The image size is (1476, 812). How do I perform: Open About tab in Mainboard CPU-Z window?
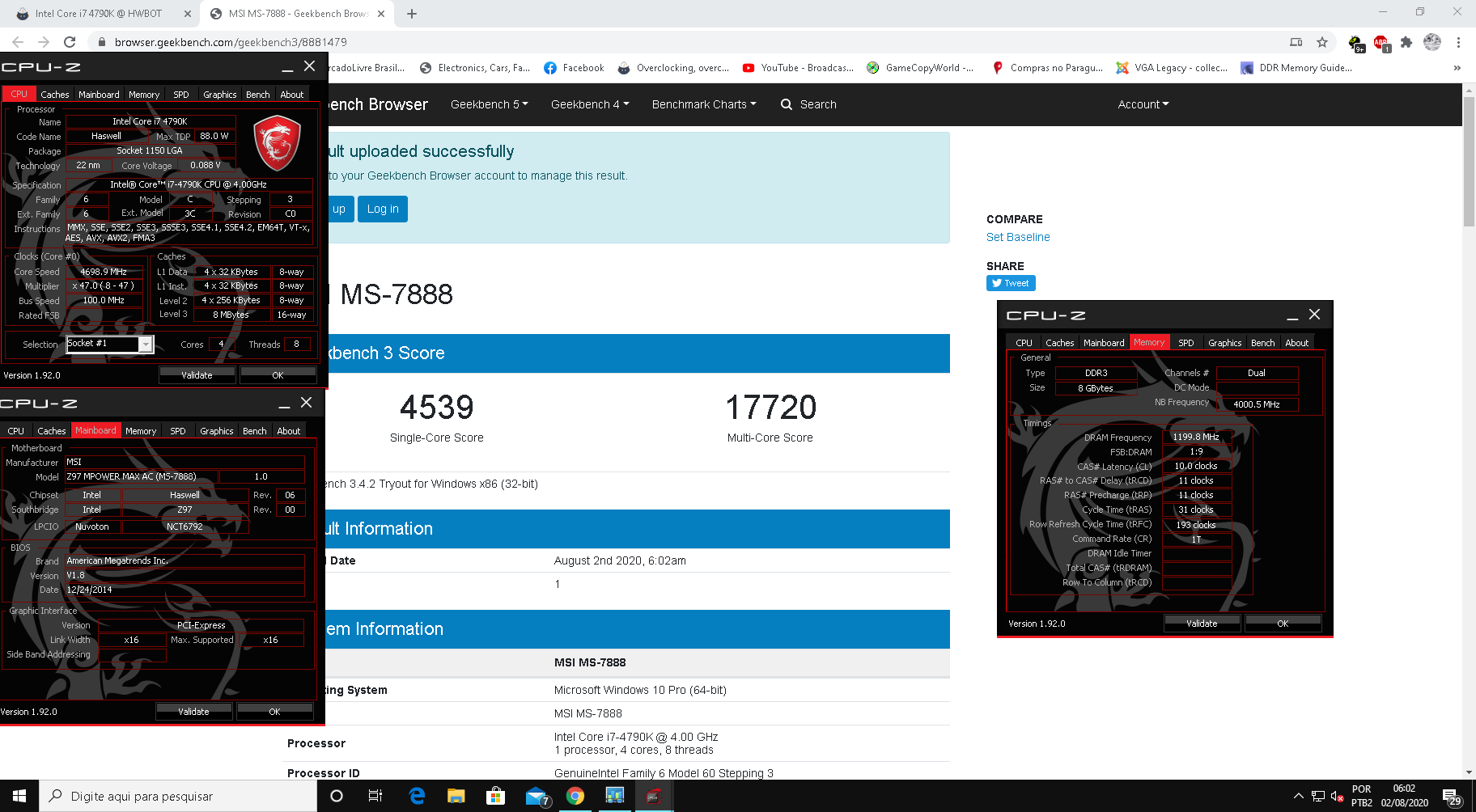point(289,431)
